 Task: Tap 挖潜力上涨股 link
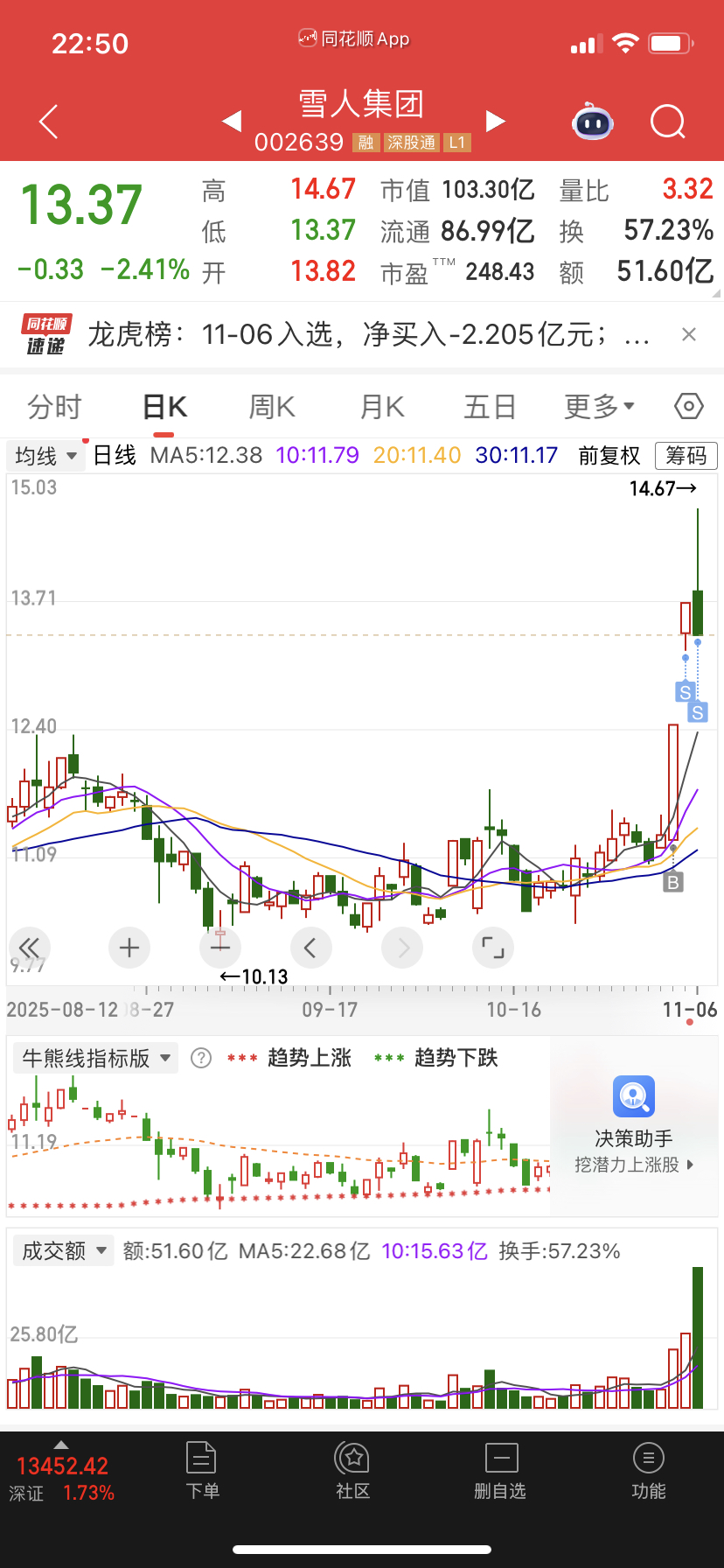pyautogui.click(x=635, y=1165)
